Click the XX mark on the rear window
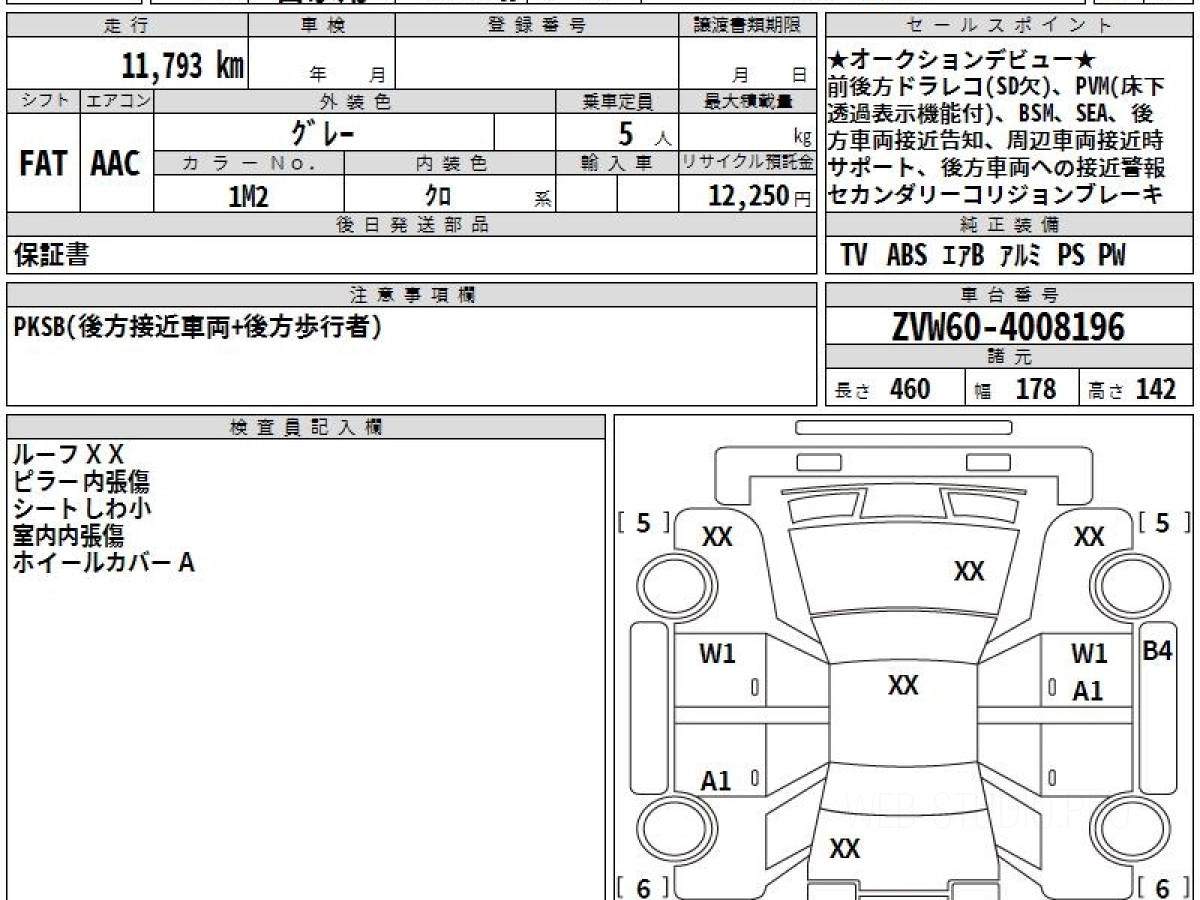The width and height of the screenshot is (1200, 900). pyautogui.click(x=845, y=849)
